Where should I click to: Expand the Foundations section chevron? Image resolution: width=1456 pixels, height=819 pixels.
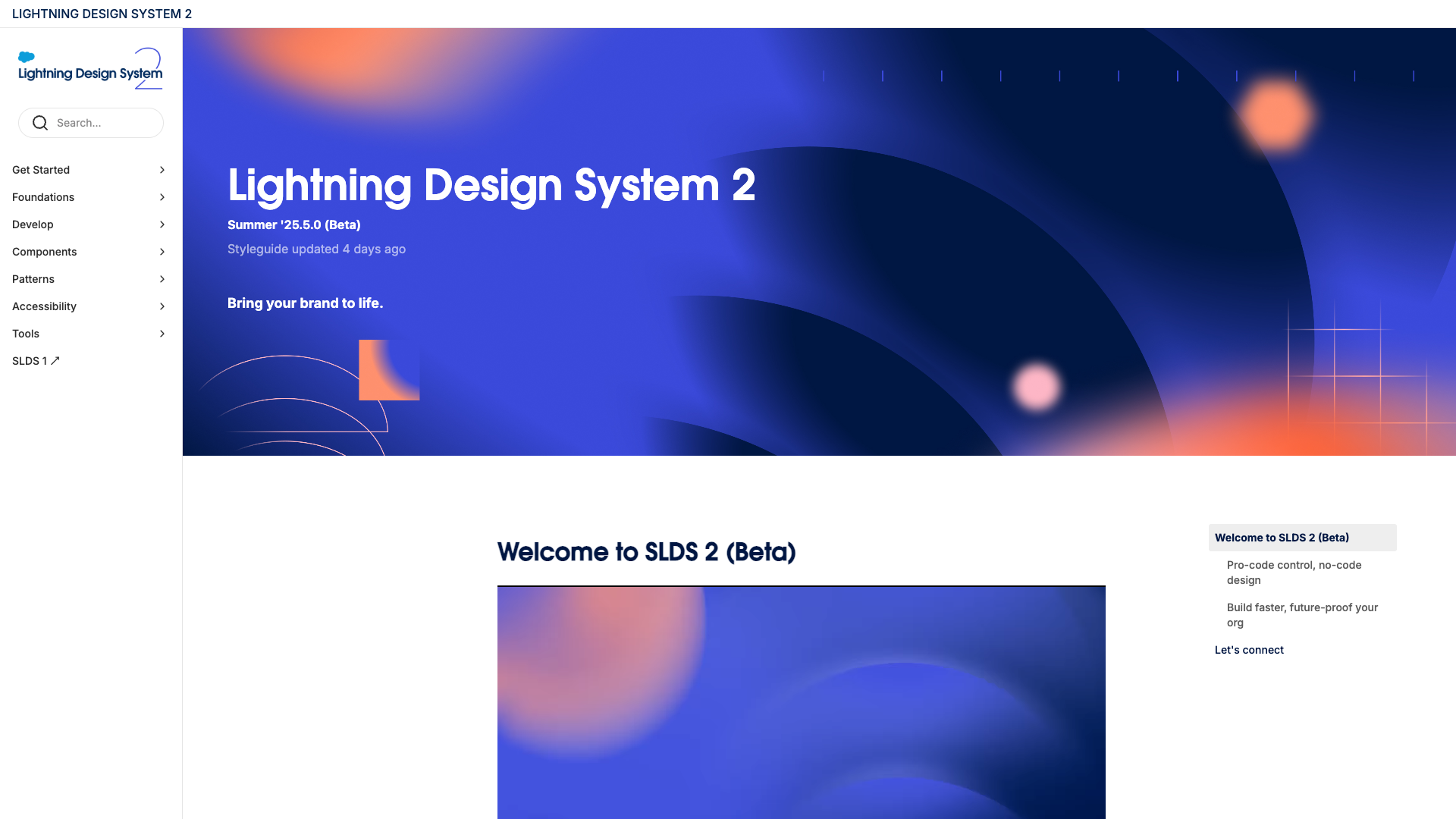point(162,197)
